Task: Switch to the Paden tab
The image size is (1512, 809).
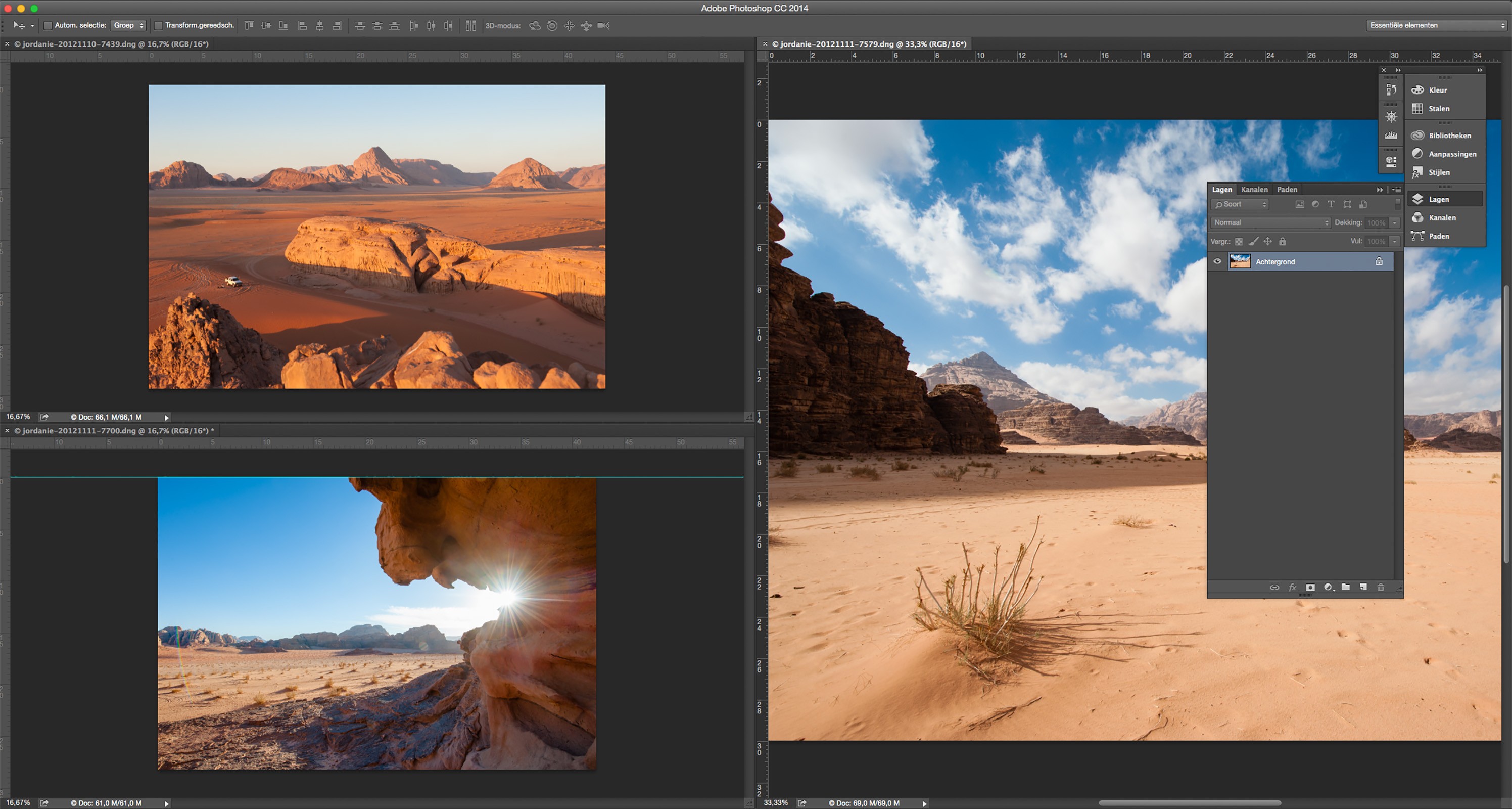Action: tap(1287, 189)
